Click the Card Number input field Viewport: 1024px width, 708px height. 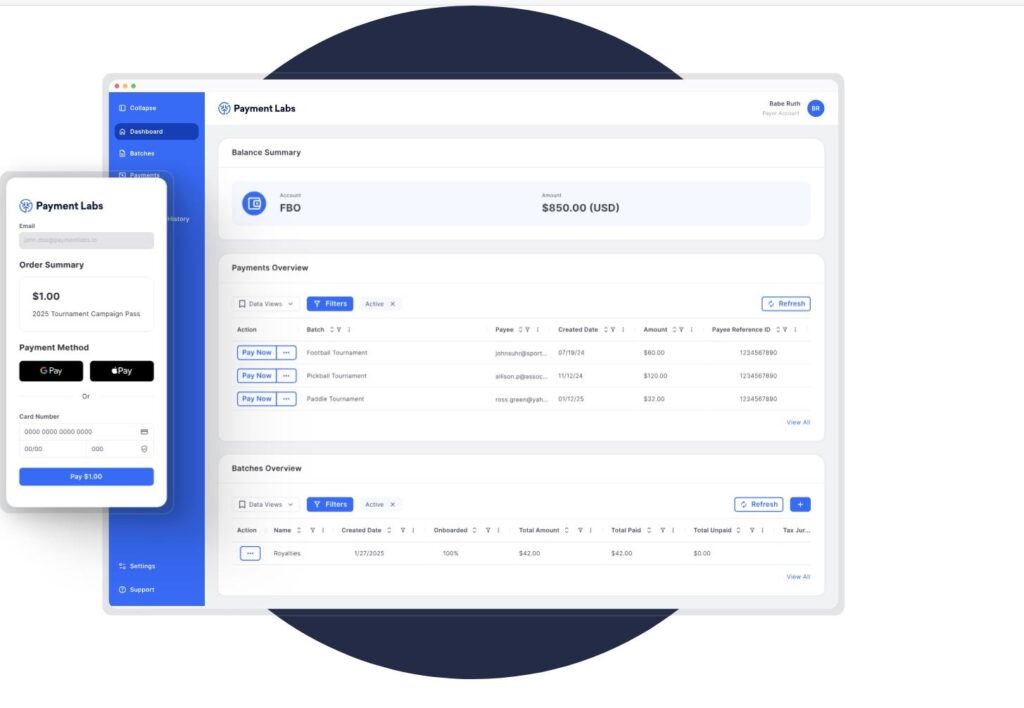pyautogui.click(x=86, y=432)
